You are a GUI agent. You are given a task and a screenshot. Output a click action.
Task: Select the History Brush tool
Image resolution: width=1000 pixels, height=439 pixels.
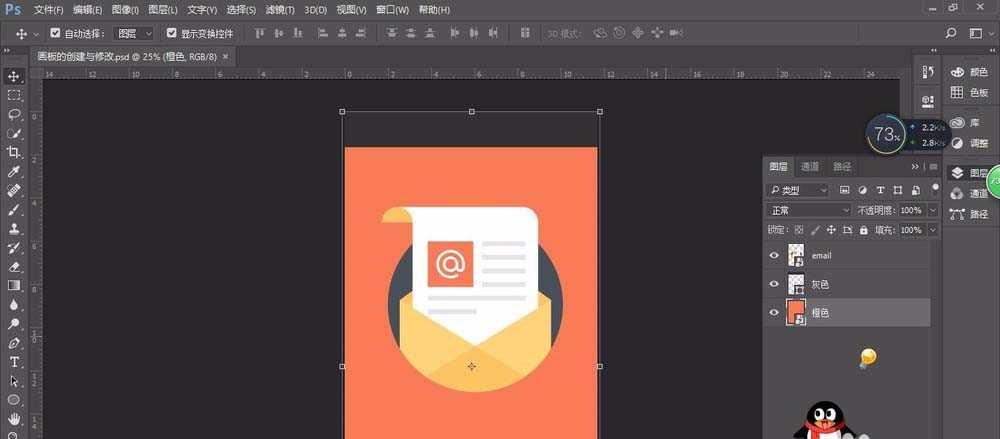point(13,248)
